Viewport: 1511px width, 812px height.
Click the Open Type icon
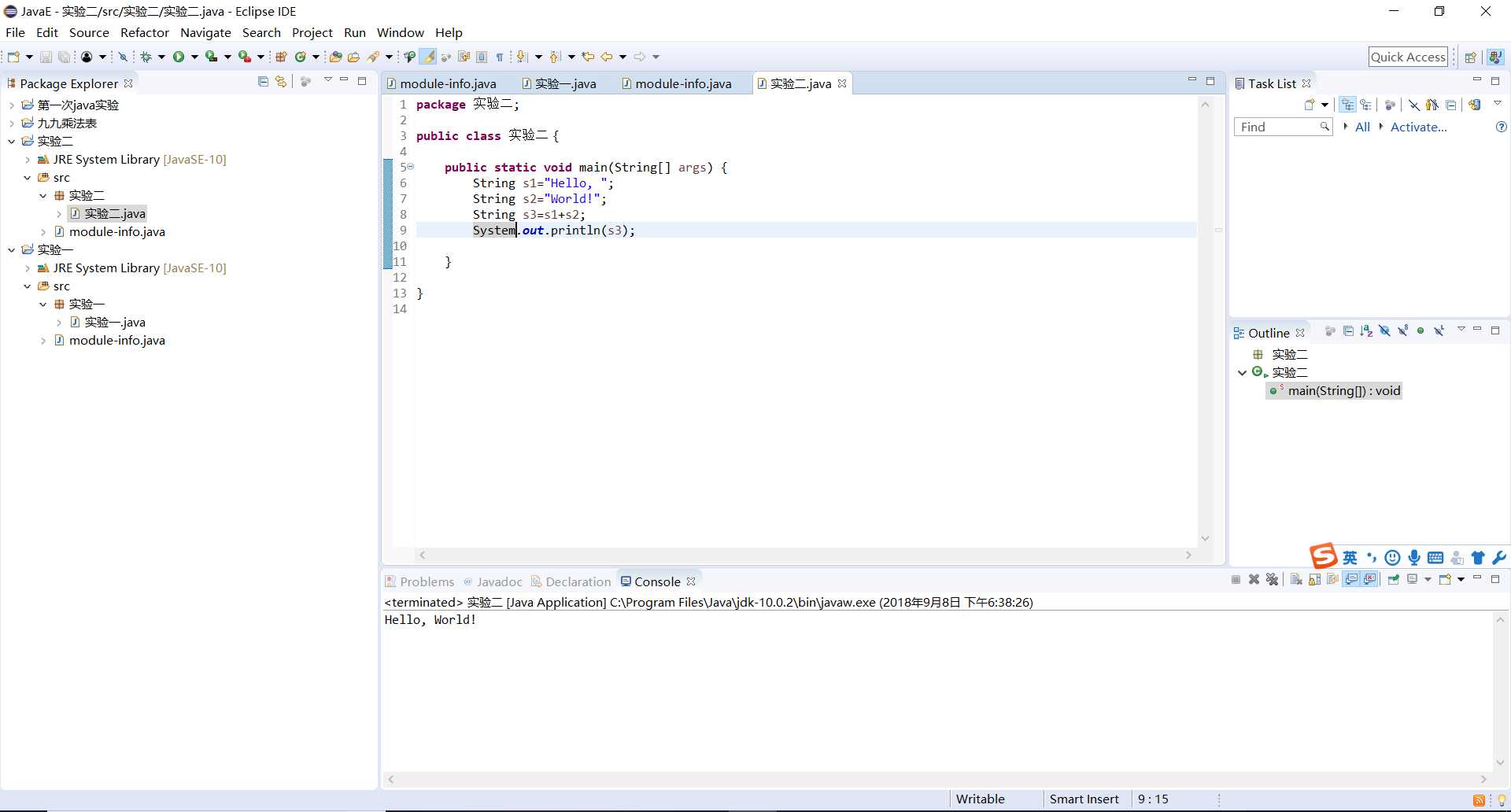[x=335, y=57]
